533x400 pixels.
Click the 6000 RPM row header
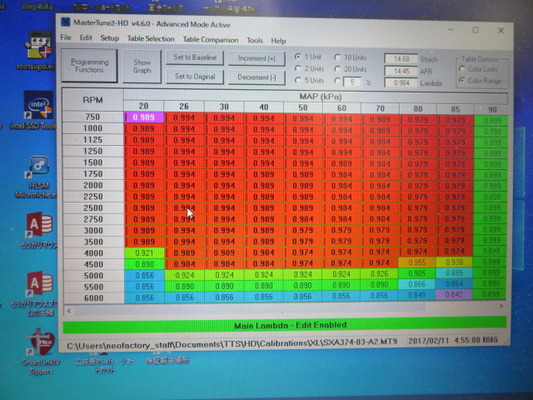coord(93,298)
